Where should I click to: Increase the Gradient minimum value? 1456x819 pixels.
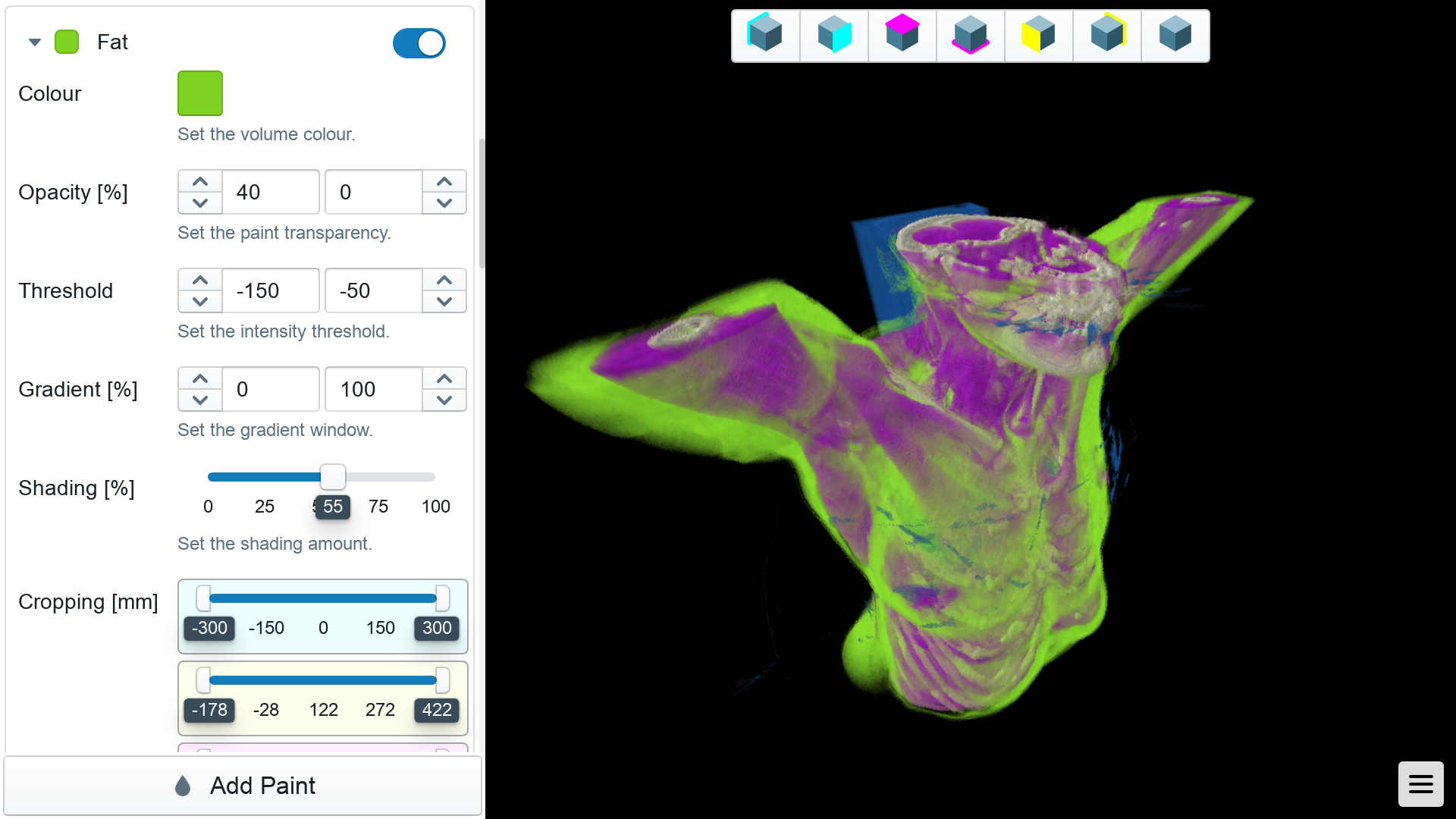pos(200,378)
